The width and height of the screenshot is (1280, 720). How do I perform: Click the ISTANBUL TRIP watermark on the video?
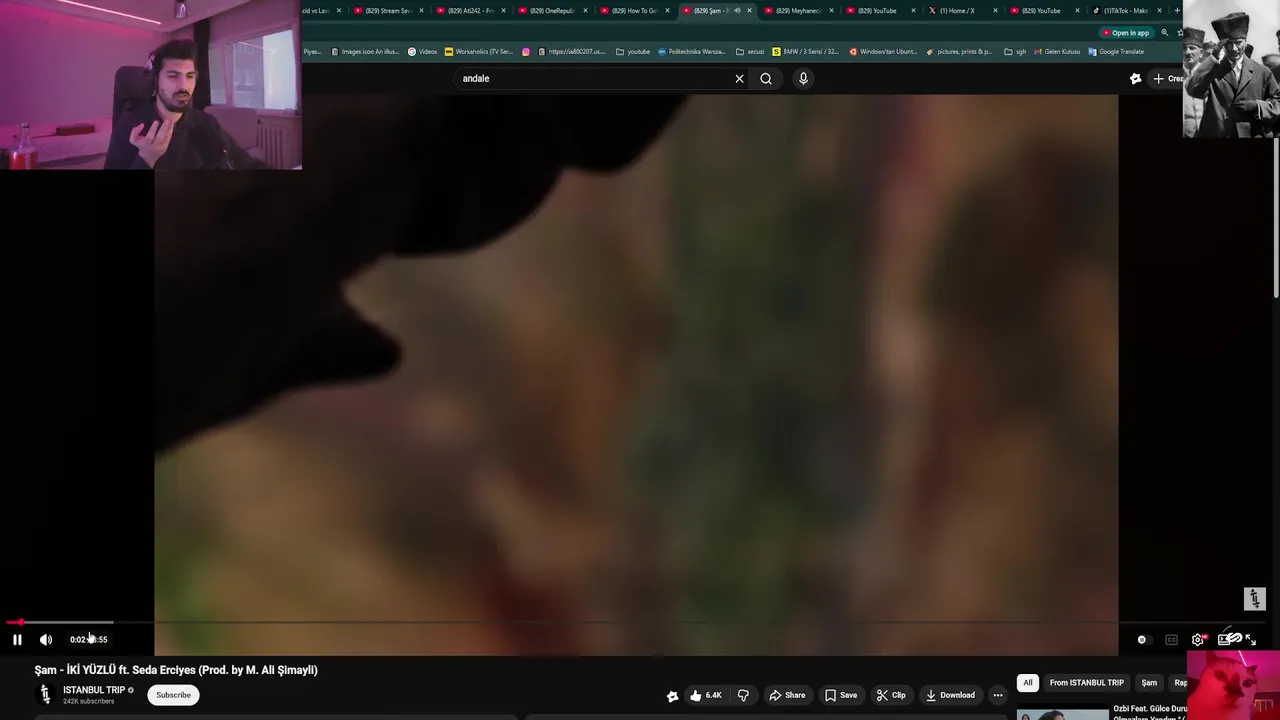[1255, 598]
